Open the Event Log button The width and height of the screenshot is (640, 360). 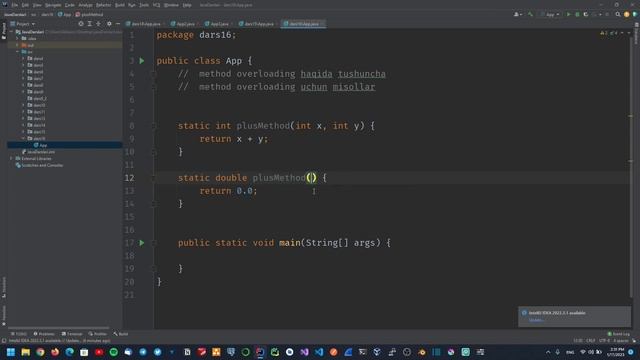(x=618, y=334)
